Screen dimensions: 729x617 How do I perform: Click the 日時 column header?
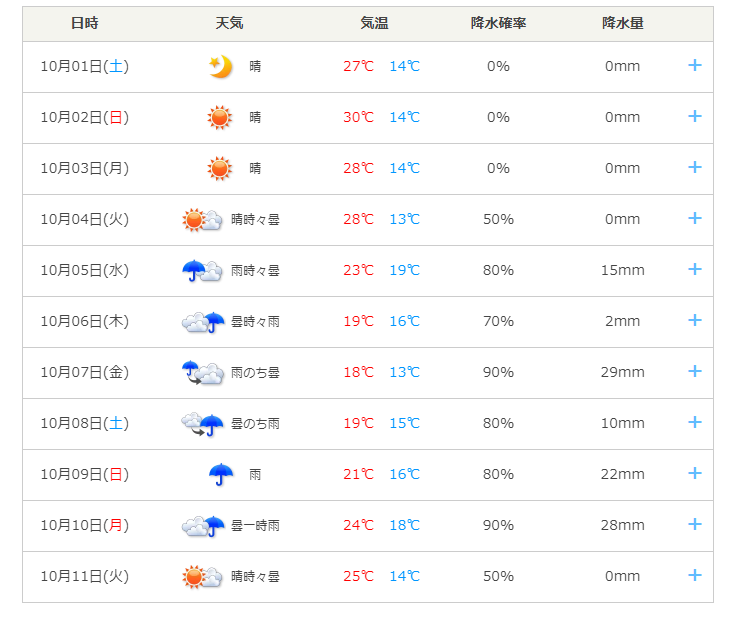85,23
